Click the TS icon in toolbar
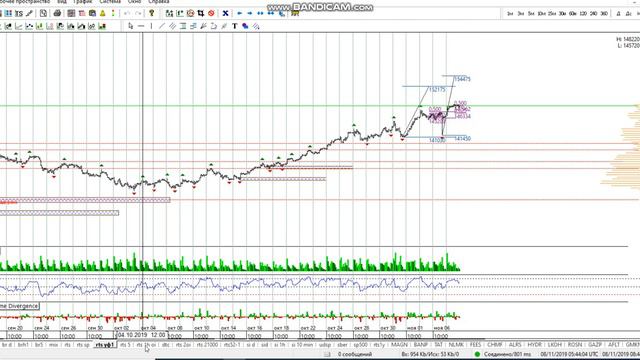640x360 pixels. click(19, 13)
